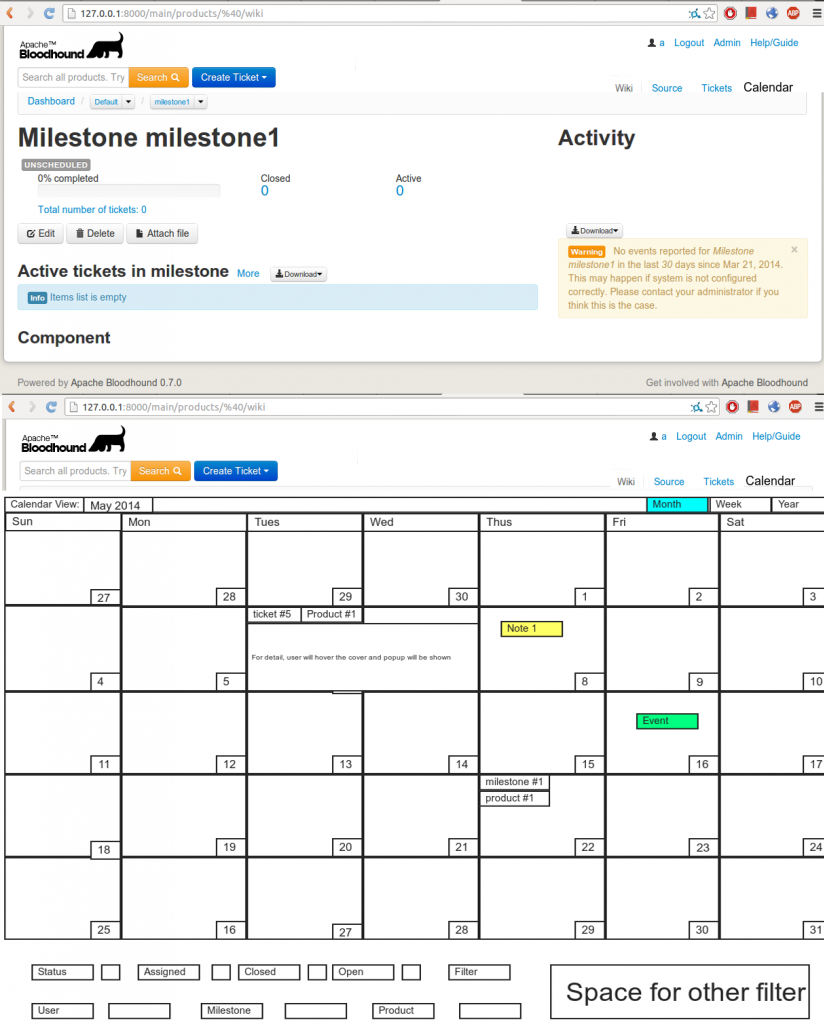Click the trash icon on the Delete button
Screen dimensions: 824x1024
(x=80, y=234)
